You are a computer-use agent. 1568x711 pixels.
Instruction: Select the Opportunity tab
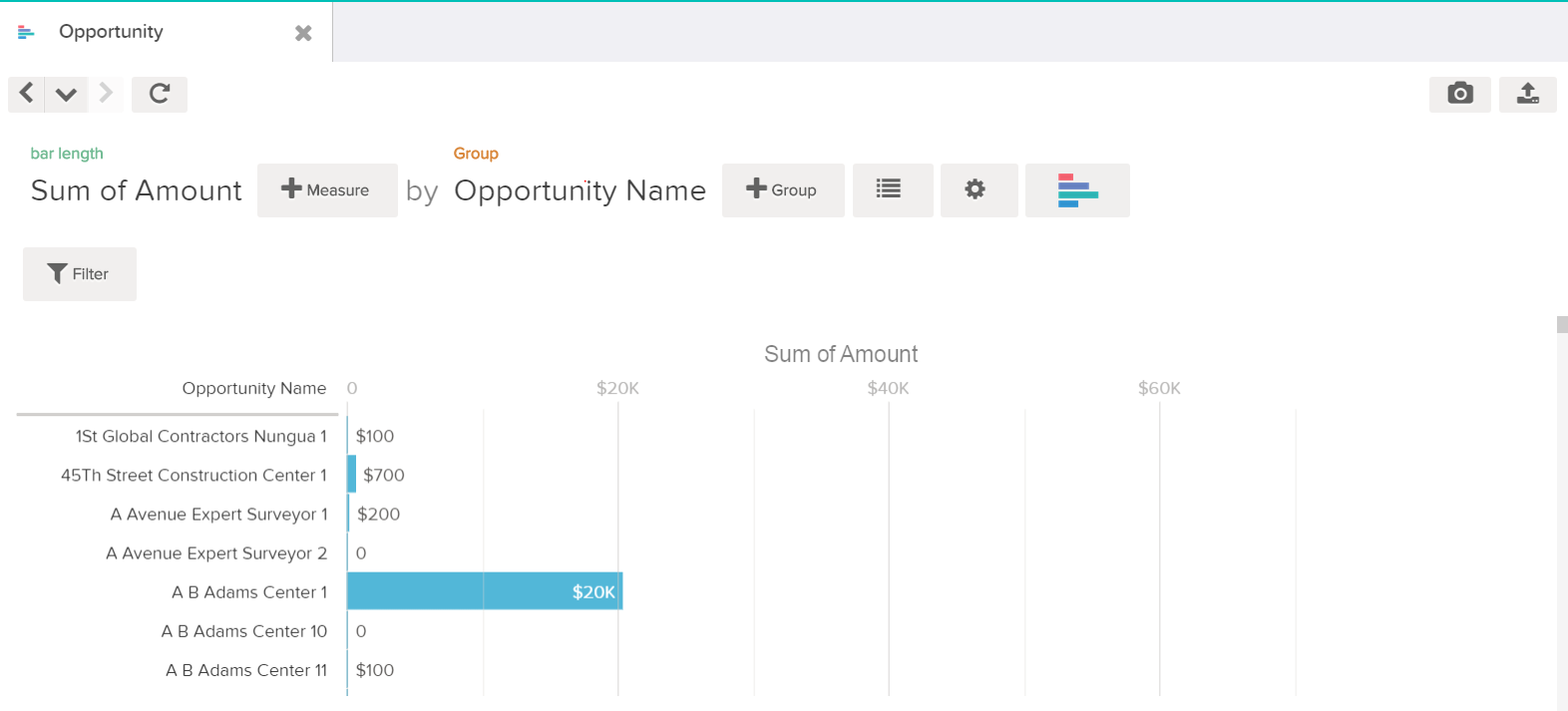111,32
